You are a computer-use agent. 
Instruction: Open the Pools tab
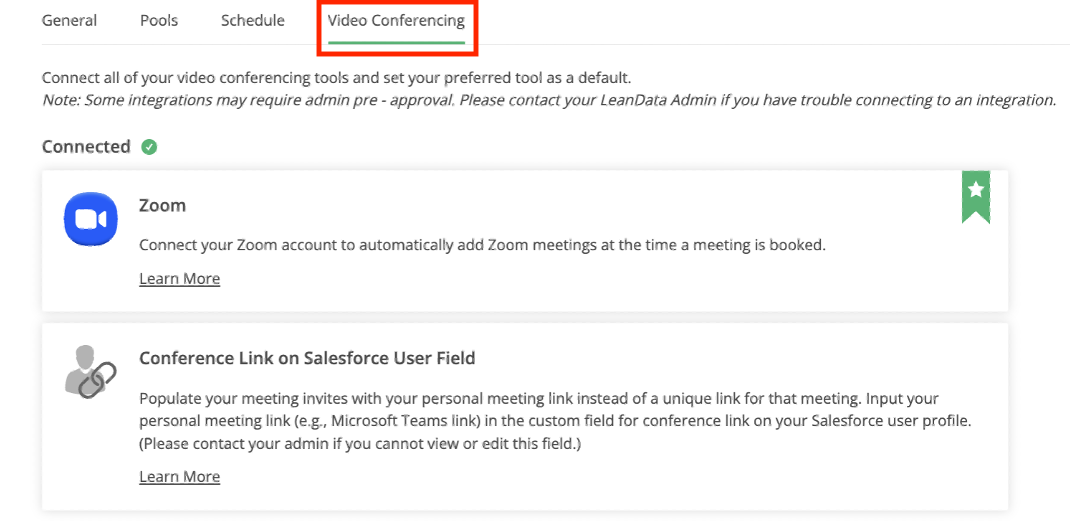coord(159,21)
